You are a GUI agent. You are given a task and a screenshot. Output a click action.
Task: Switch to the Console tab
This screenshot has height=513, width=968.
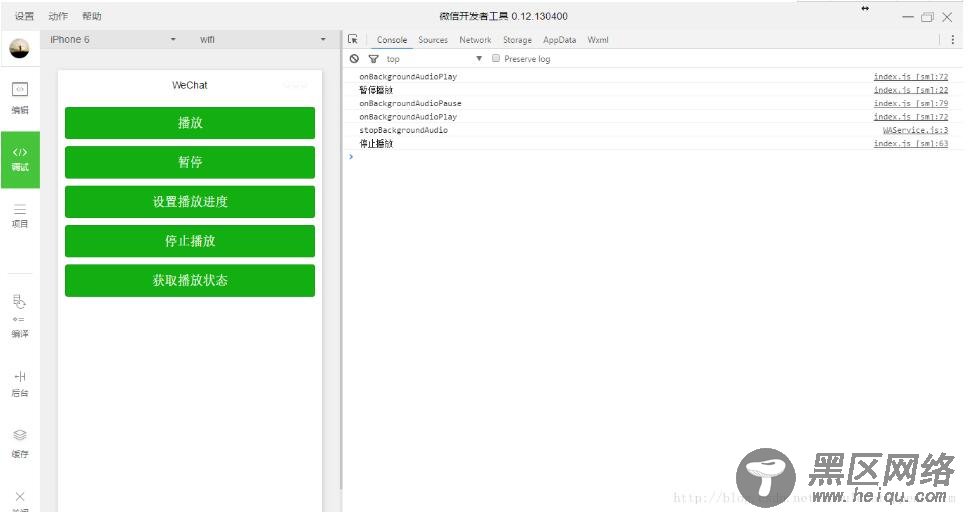[392, 40]
